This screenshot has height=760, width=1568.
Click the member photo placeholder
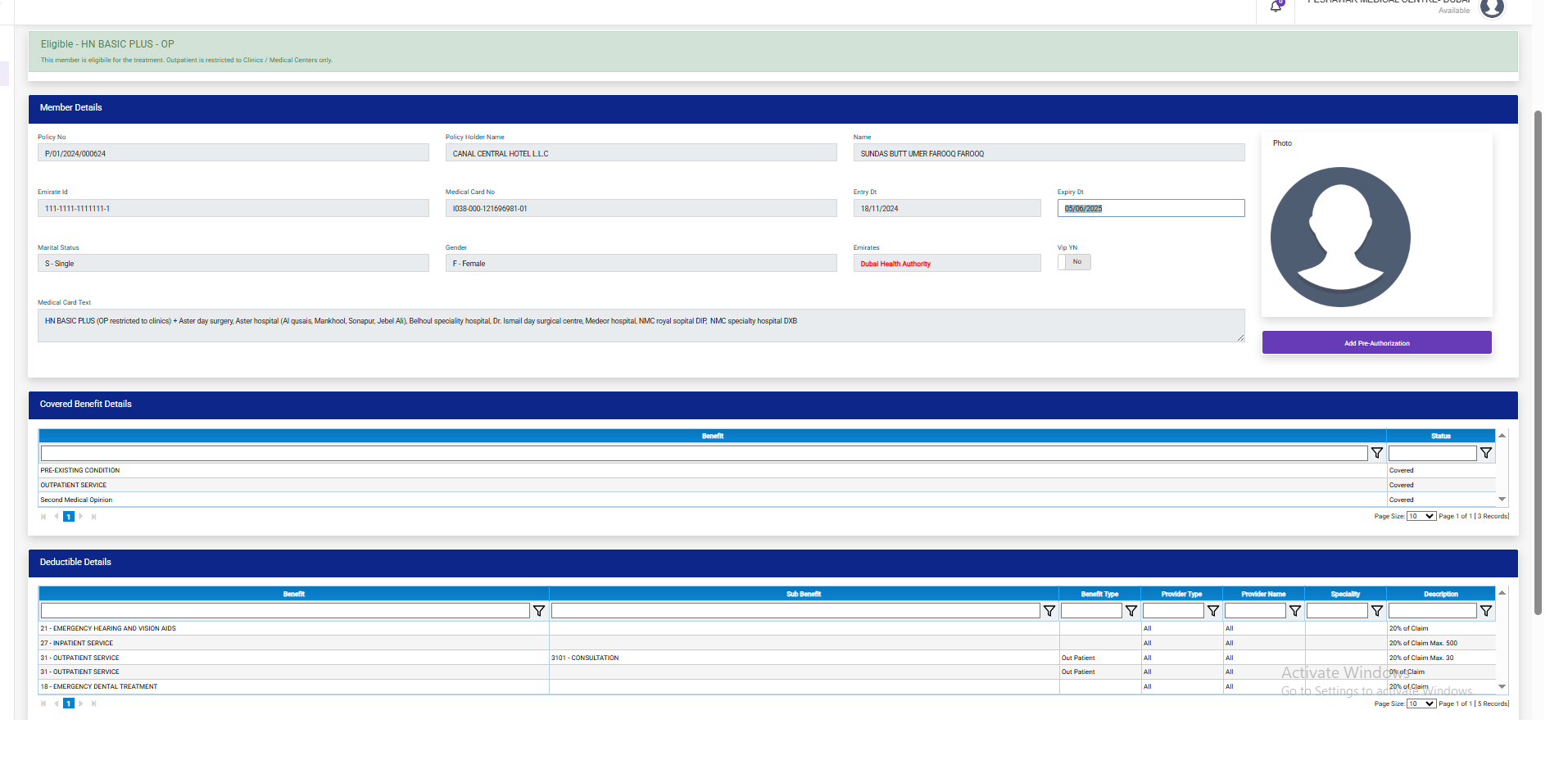point(1340,237)
